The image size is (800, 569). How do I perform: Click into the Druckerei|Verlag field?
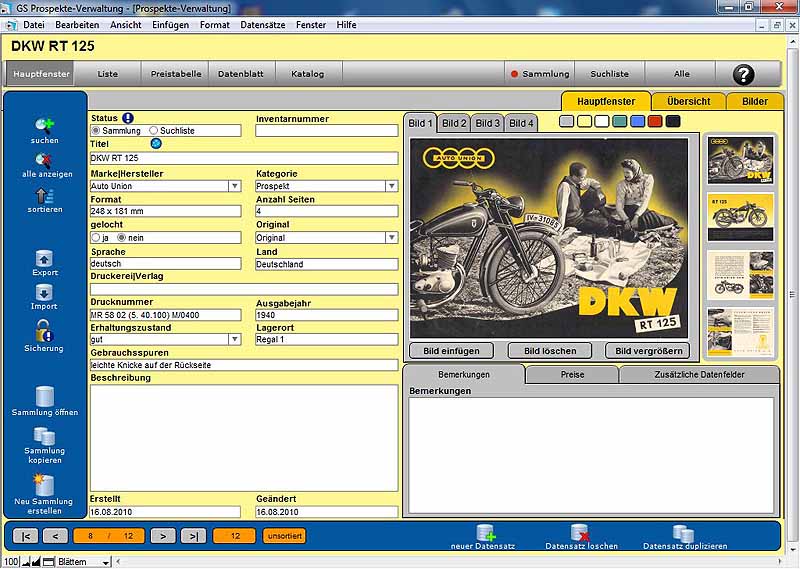click(244, 289)
